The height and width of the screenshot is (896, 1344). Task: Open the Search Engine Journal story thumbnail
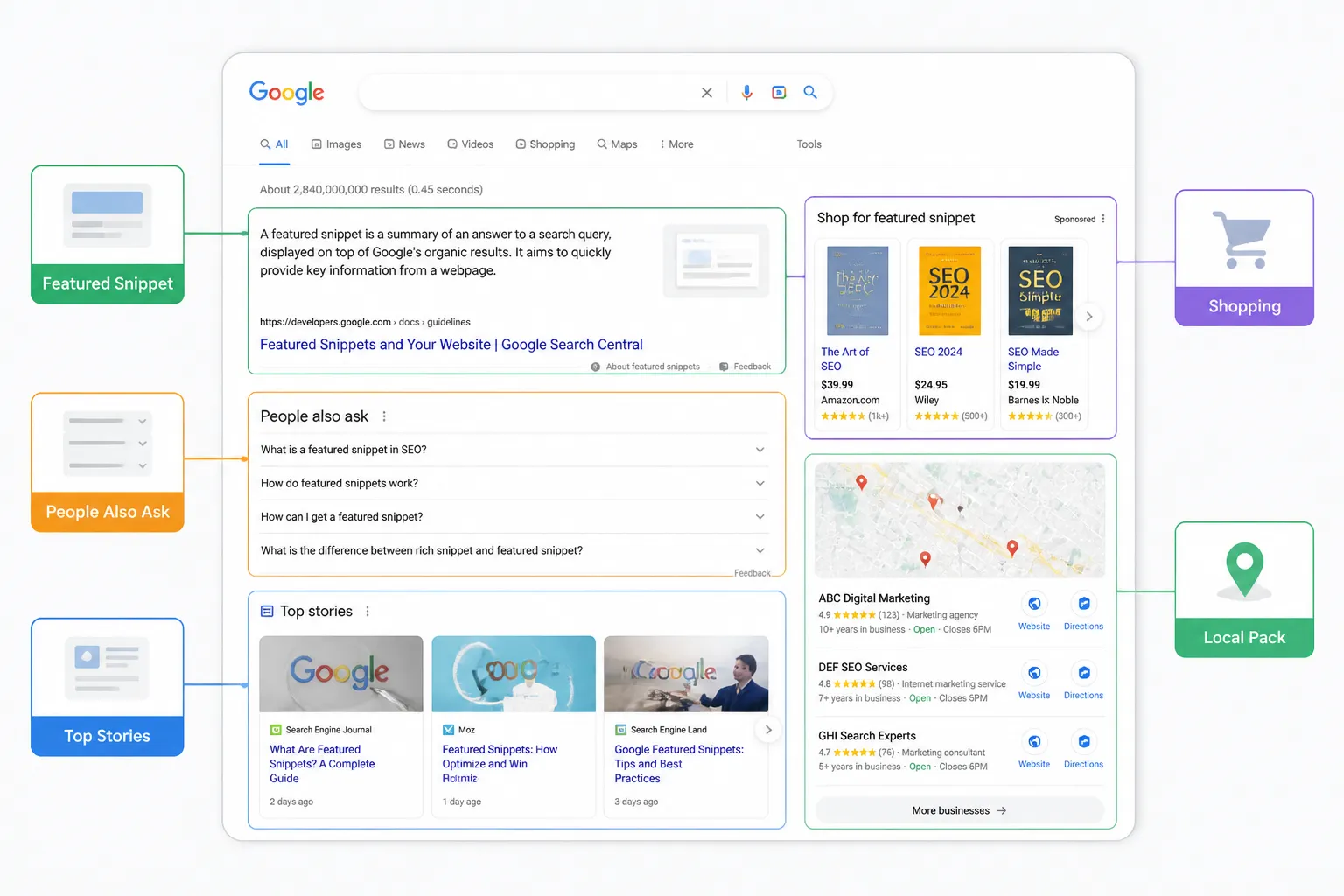[341, 674]
